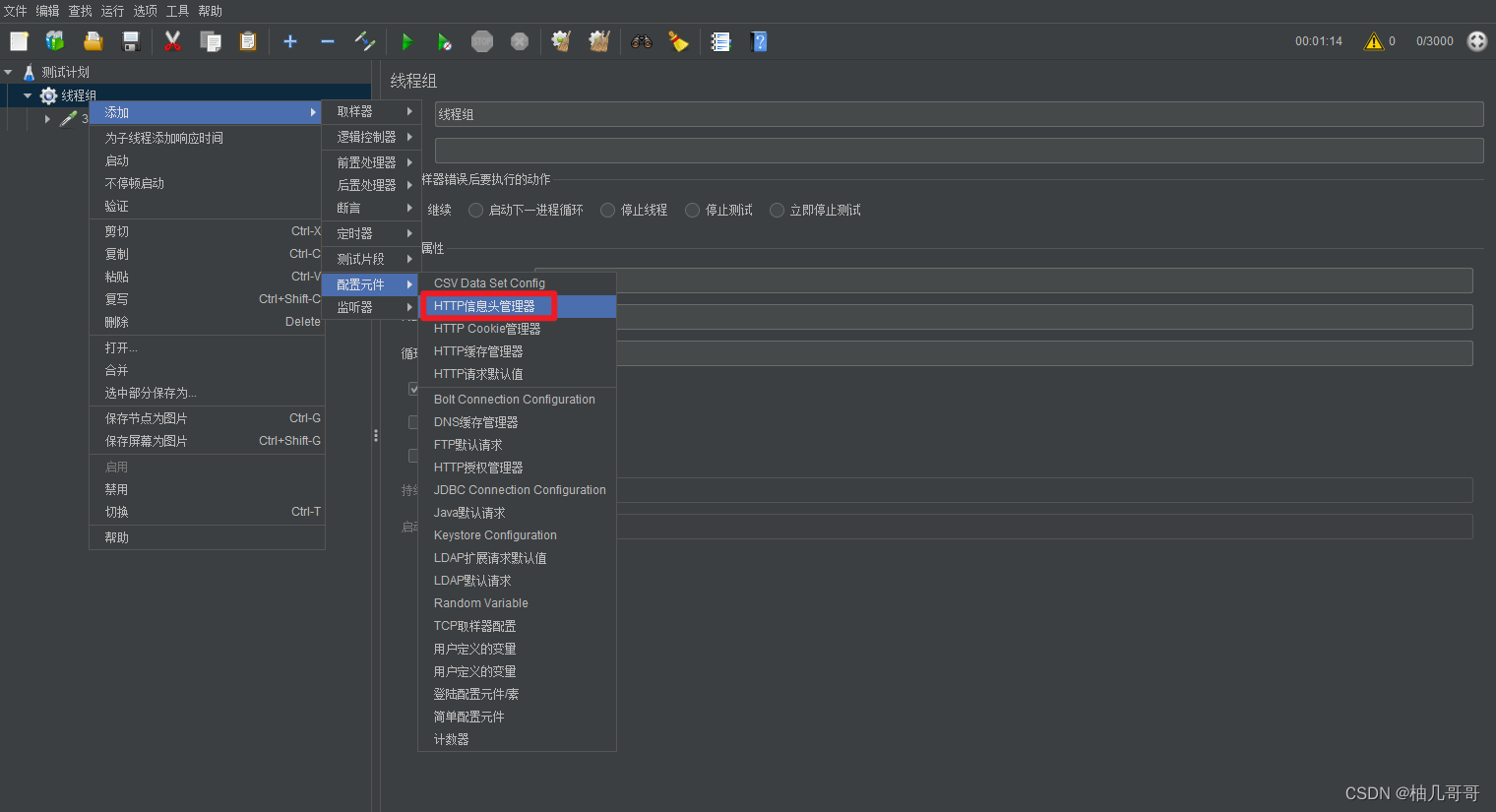The image size is (1496, 812).
Task: Select HTTP Cookie管理器 entry
Action: click(x=518, y=329)
